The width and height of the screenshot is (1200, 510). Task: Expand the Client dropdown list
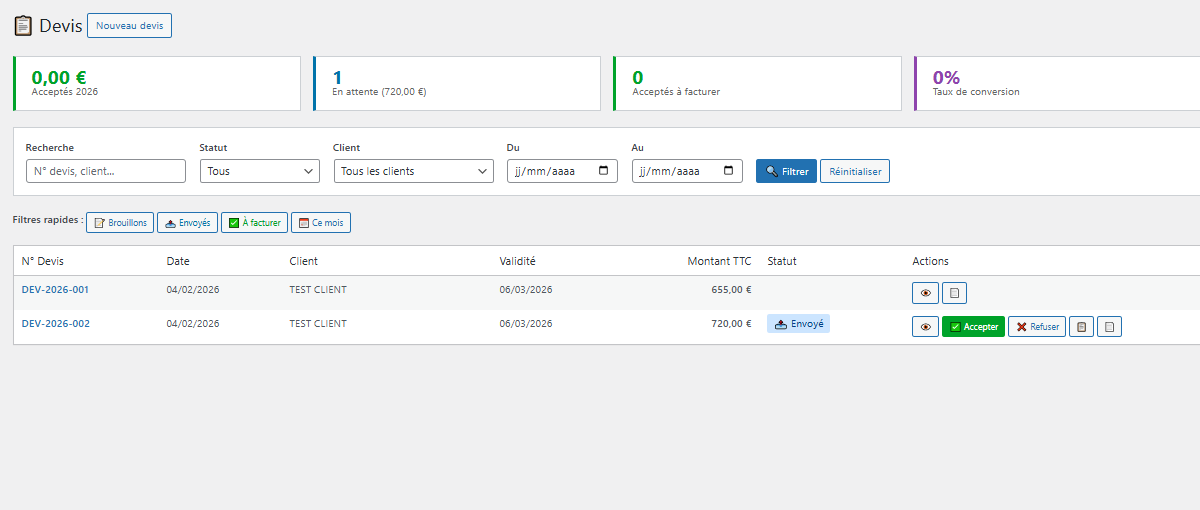point(413,171)
